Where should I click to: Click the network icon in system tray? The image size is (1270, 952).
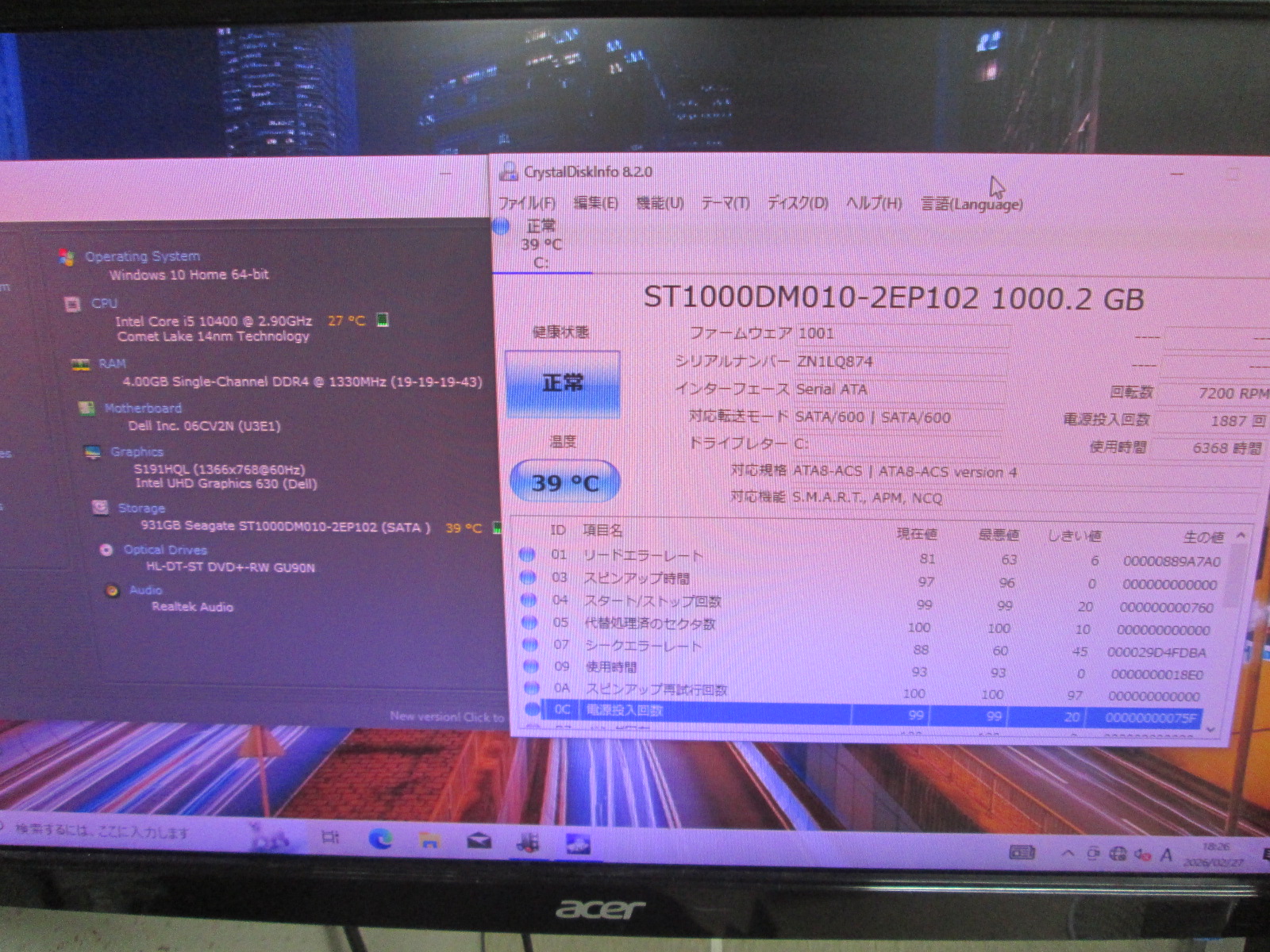tap(1118, 854)
